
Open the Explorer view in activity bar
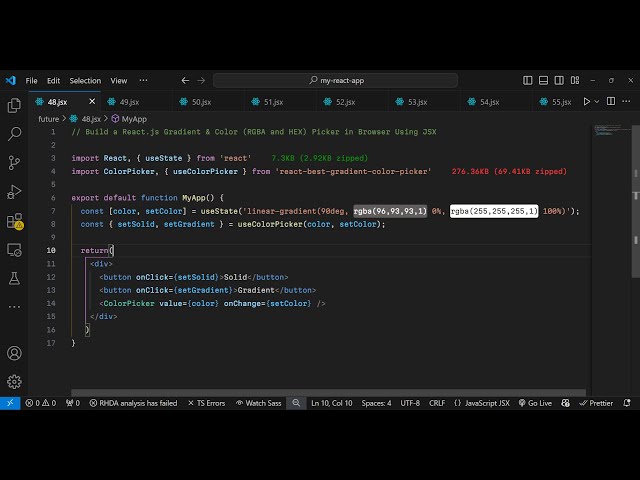click(x=14, y=105)
